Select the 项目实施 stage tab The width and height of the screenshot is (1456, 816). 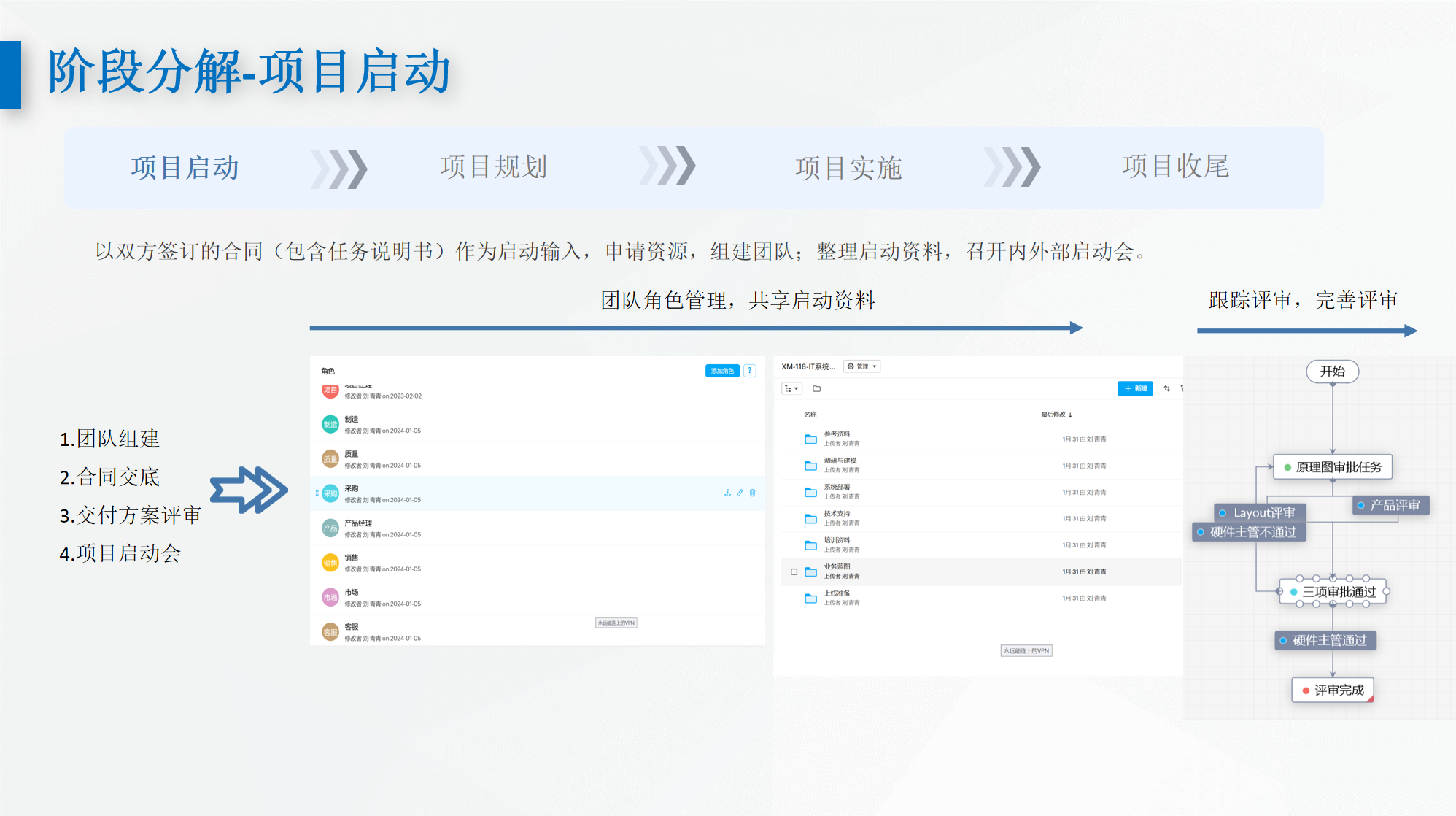tap(848, 168)
